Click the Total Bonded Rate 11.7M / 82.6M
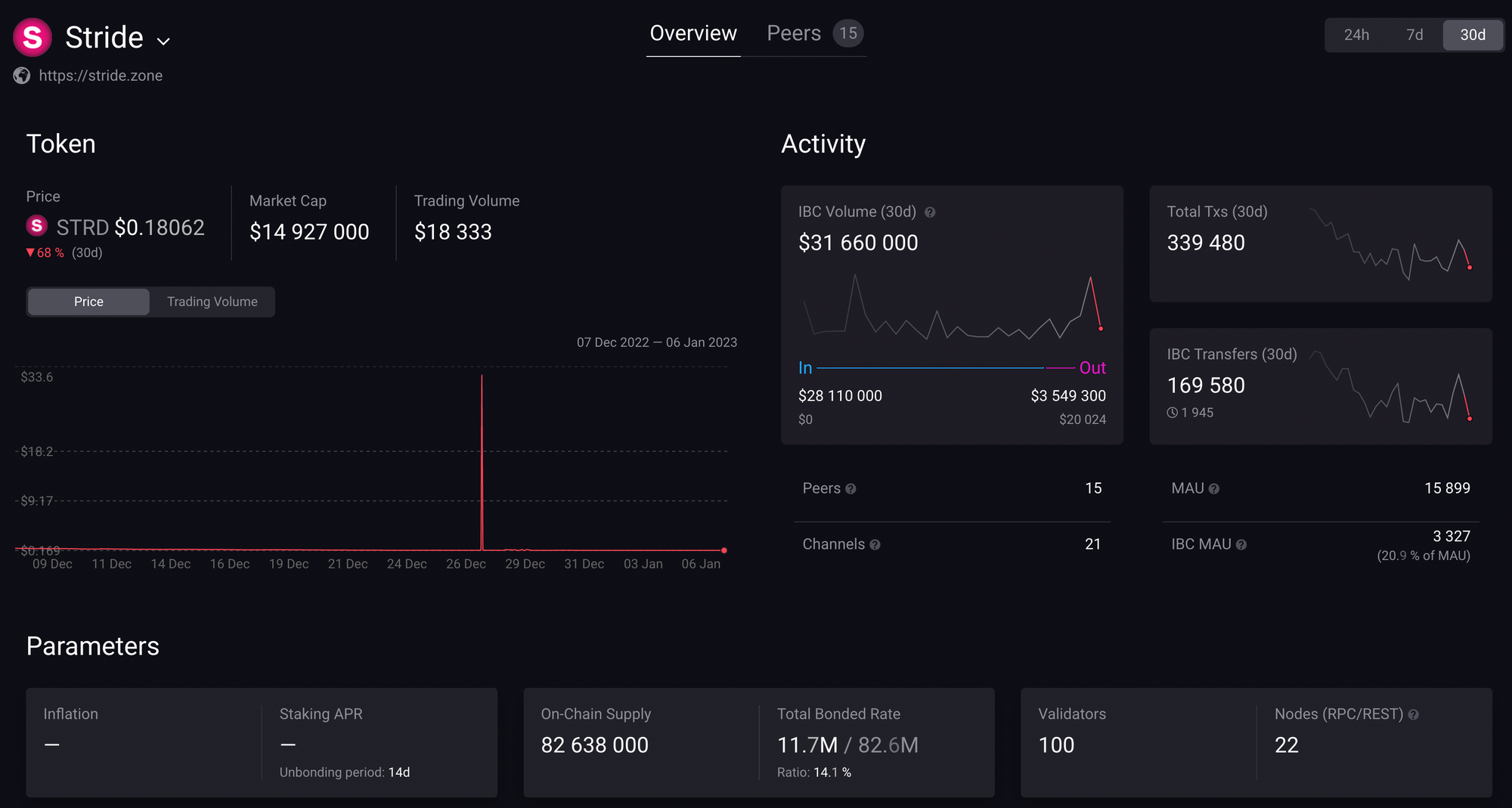The width and height of the screenshot is (1512, 808). [847, 745]
